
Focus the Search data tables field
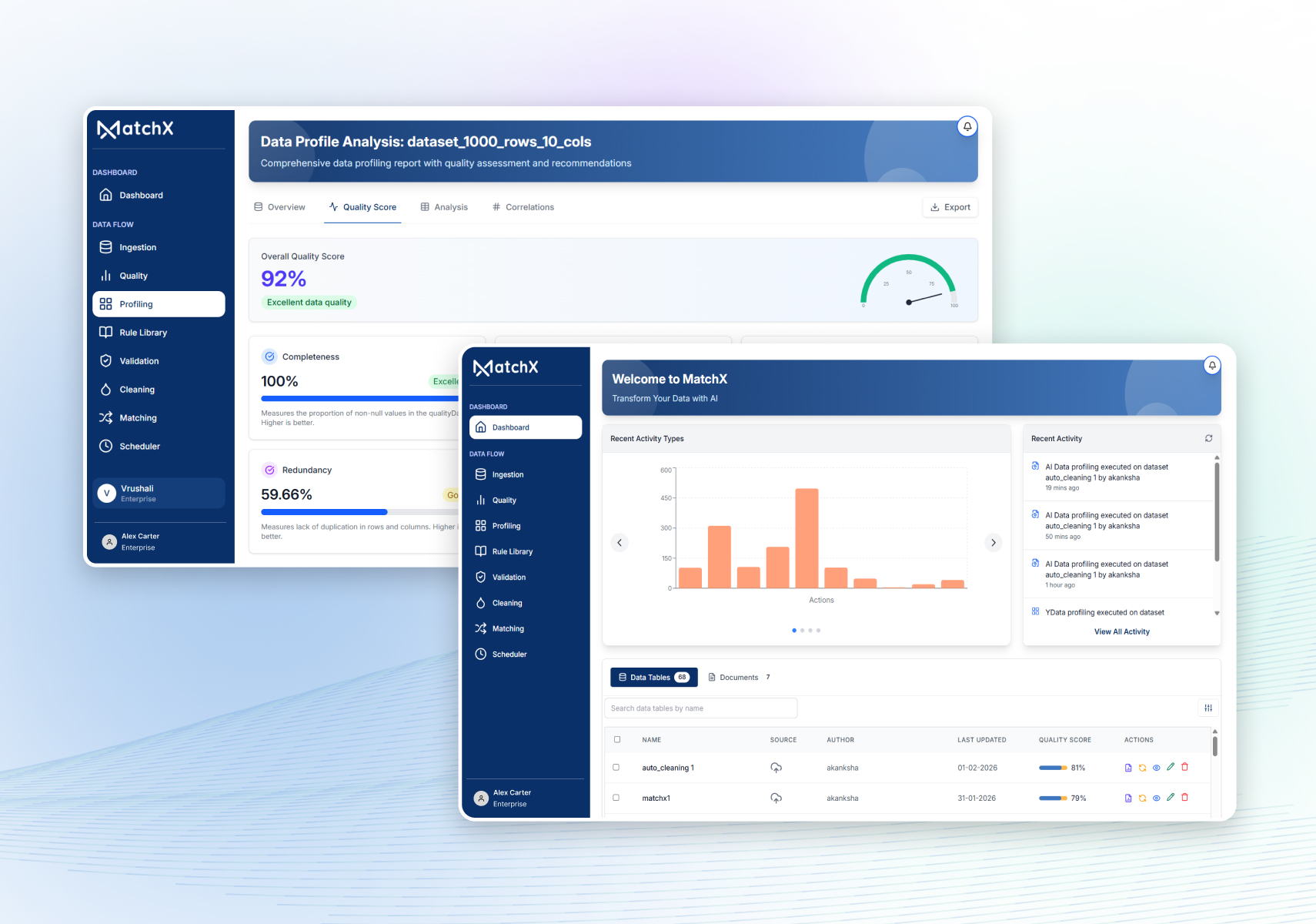[x=701, y=708]
